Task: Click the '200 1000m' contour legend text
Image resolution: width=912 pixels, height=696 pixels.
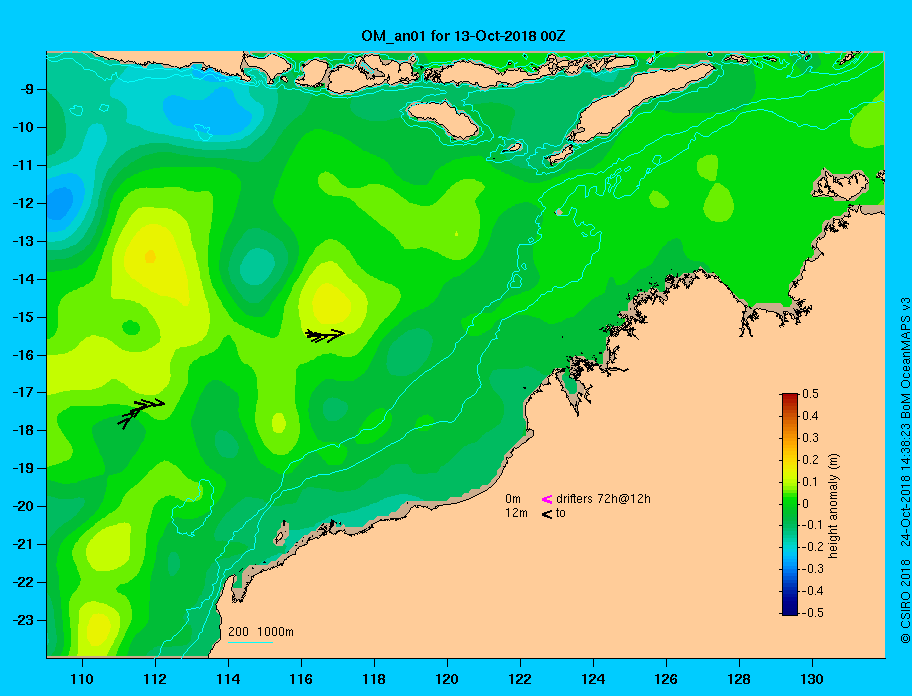Action: tap(261, 632)
